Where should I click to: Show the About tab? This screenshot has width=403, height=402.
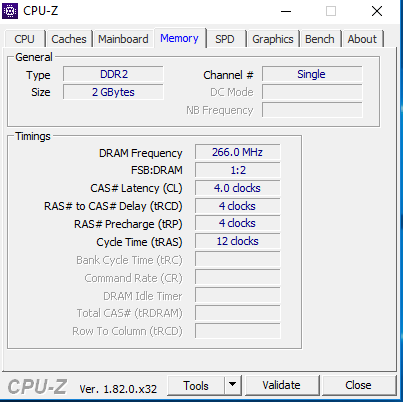point(363,39)
